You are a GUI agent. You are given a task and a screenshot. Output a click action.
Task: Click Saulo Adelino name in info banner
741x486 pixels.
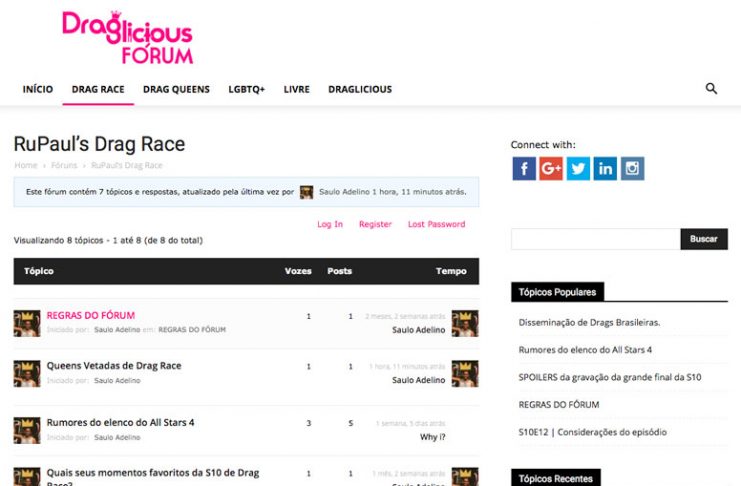tap(345, 192)
